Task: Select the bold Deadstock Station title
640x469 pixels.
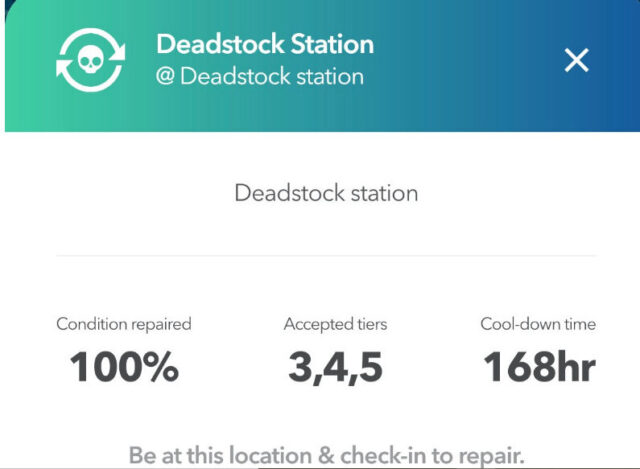Action: [x=265, y=44]
